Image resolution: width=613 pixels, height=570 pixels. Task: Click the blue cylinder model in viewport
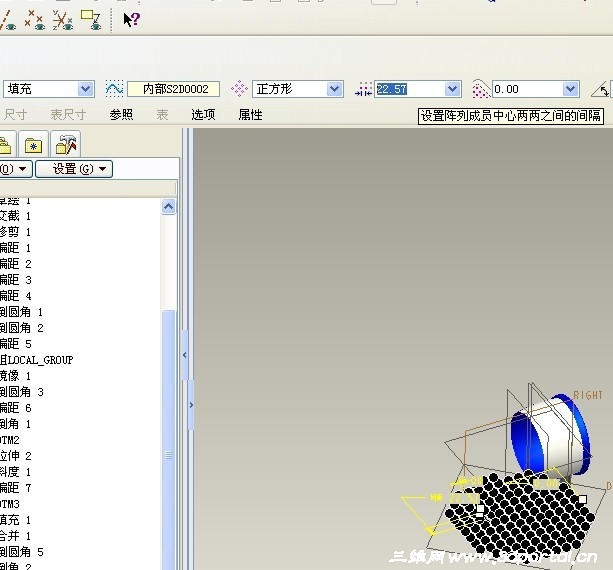[550, 435]
